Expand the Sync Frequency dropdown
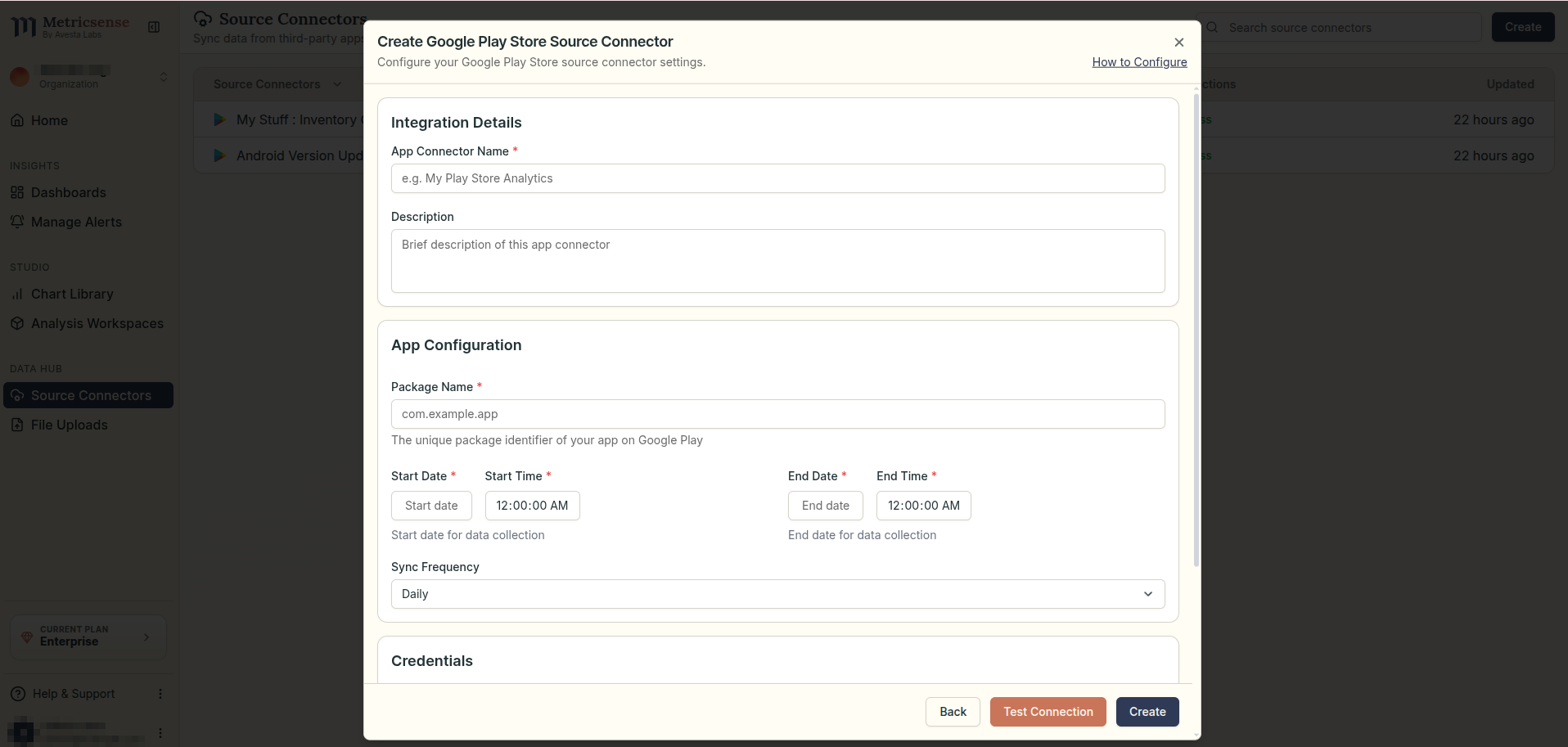 pyautogui.click(x=777, y=594)
